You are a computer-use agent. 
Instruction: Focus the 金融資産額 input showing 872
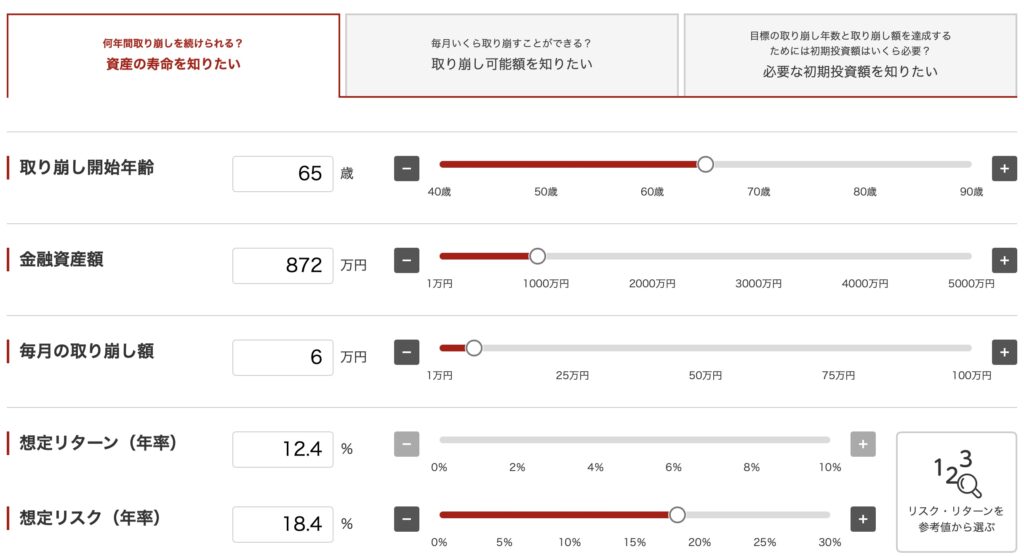(x=283, y=266)
